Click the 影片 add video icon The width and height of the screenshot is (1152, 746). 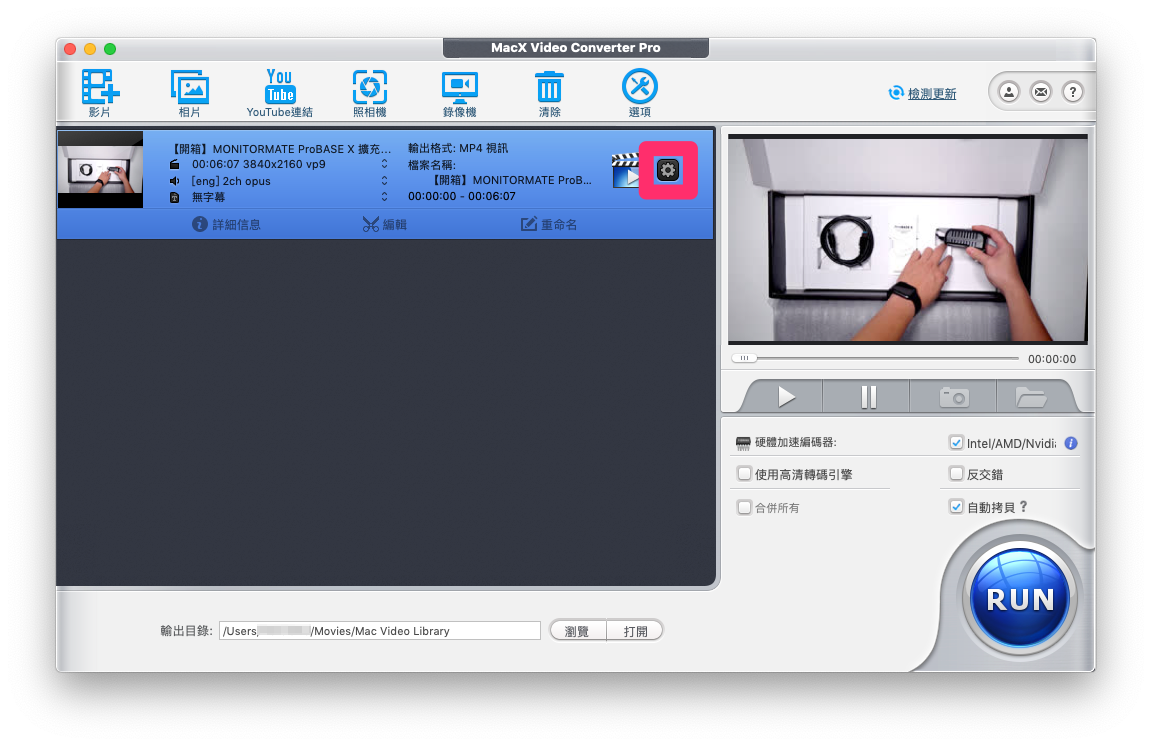[x=100, y=87]
